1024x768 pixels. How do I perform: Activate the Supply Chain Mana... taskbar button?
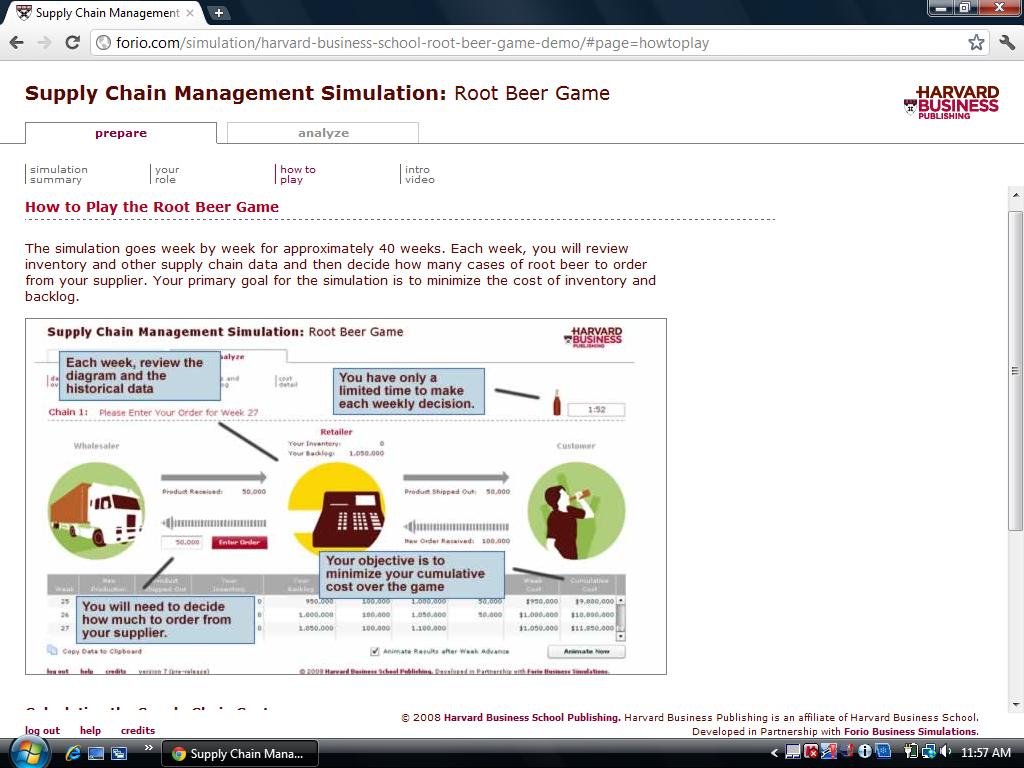coord(240,754)
